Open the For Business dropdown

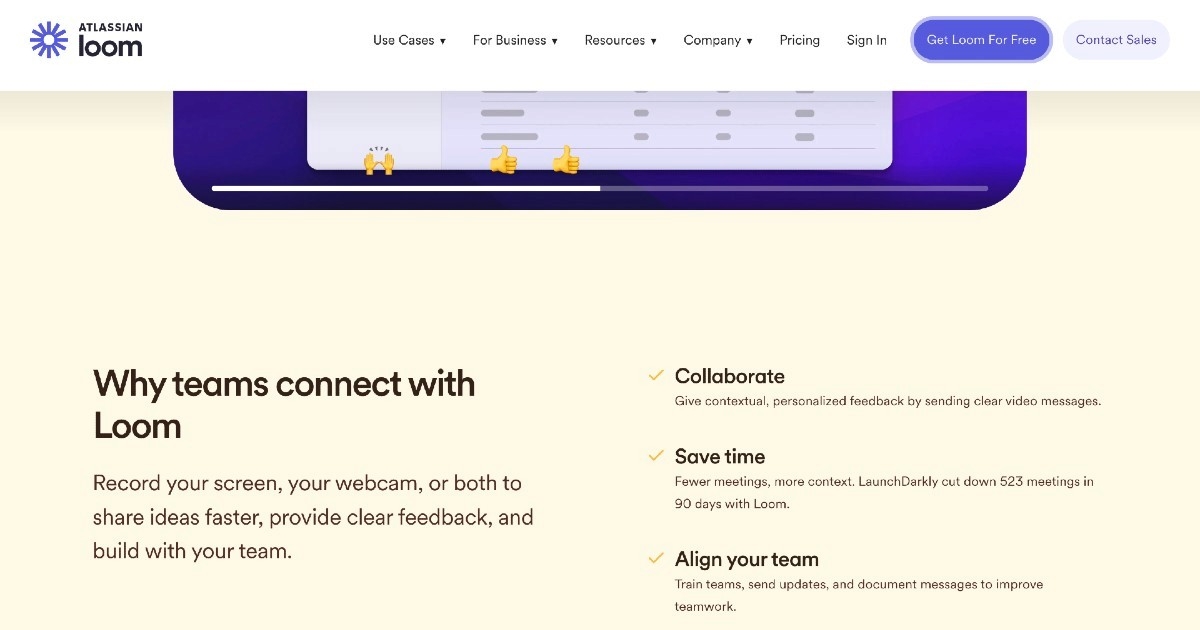pos(515,40)
